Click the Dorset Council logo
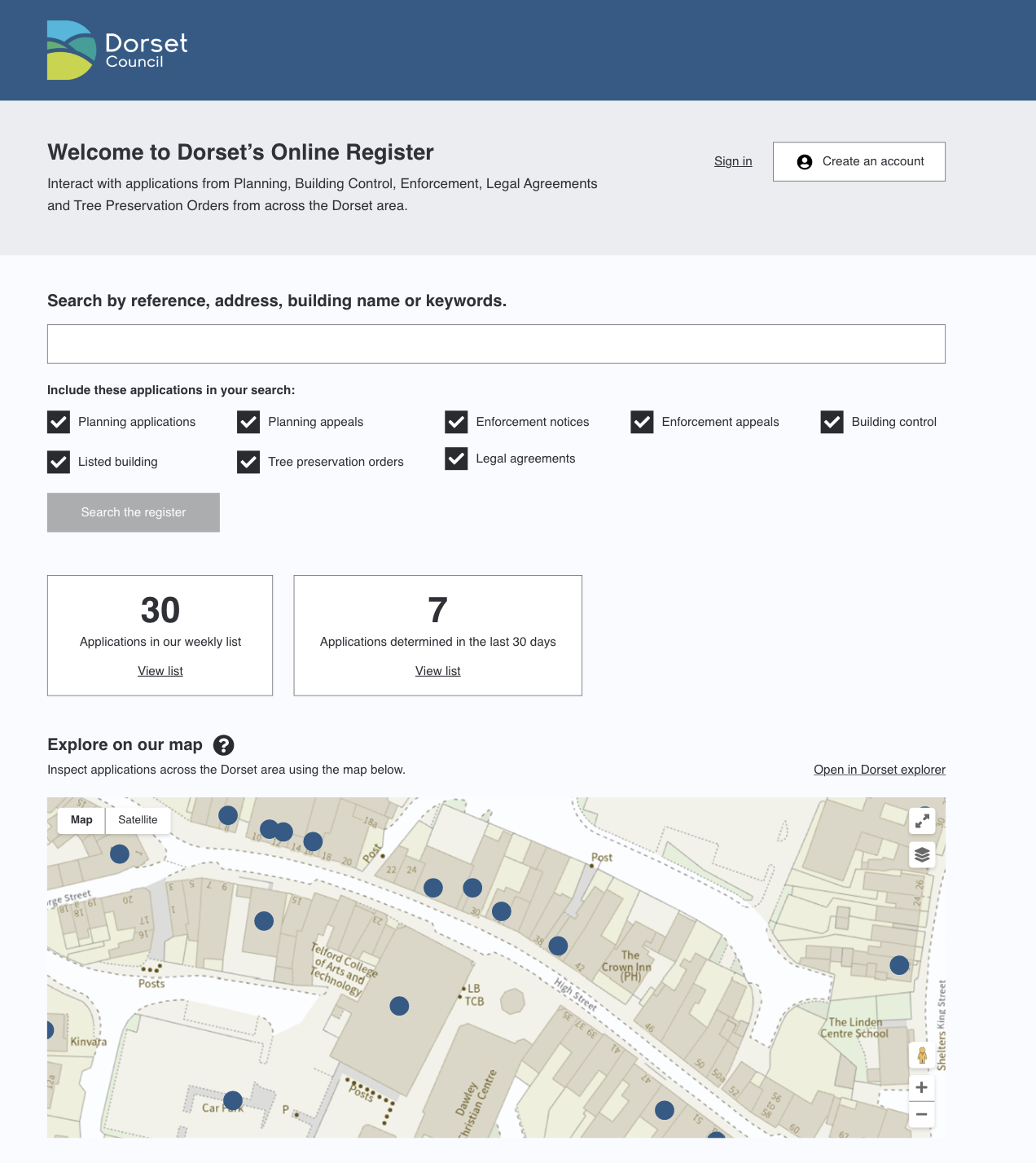The image size is (1036, 1163). (116, 49)
